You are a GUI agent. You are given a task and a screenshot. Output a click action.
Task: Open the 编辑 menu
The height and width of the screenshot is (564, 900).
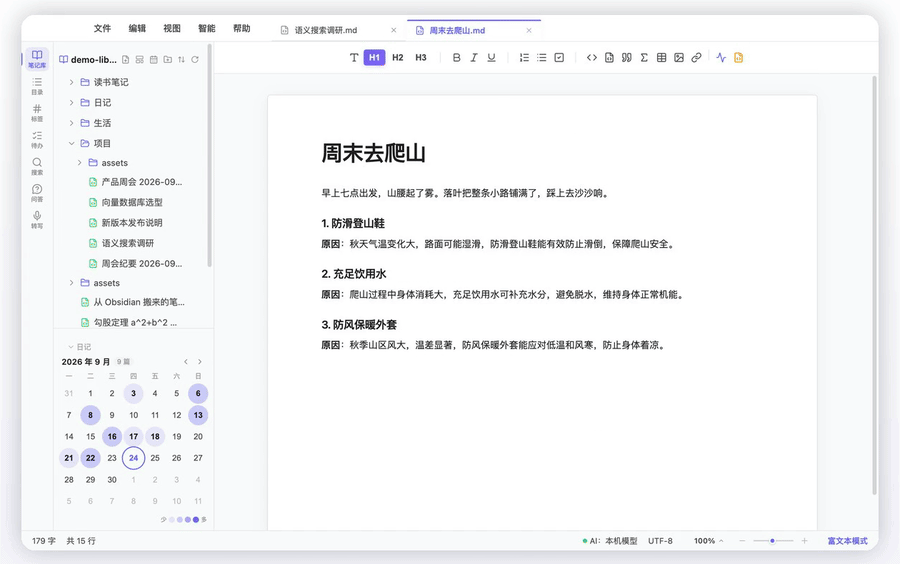(137, 28)
